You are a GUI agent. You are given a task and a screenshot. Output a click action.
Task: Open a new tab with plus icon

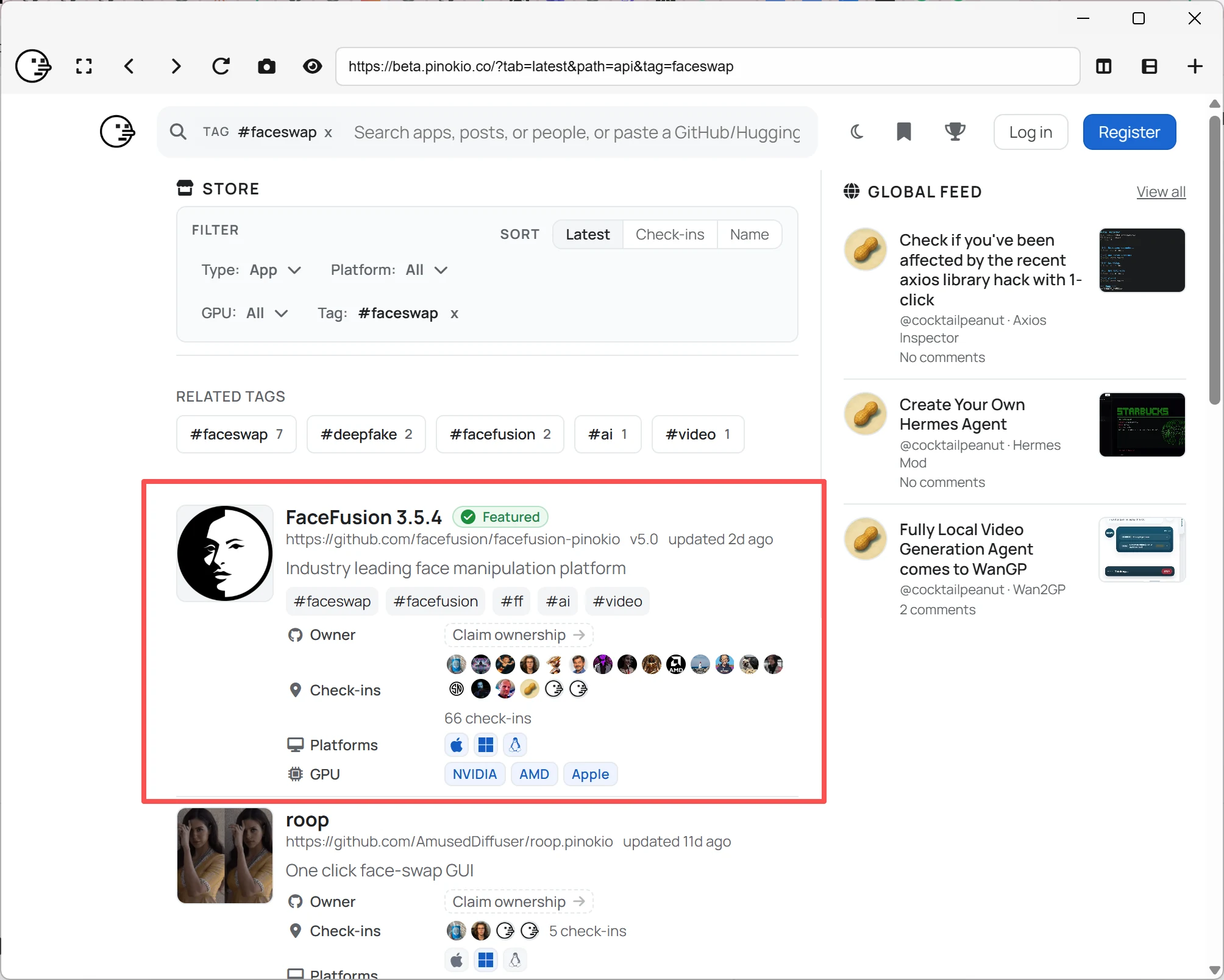coord(1195,66)
